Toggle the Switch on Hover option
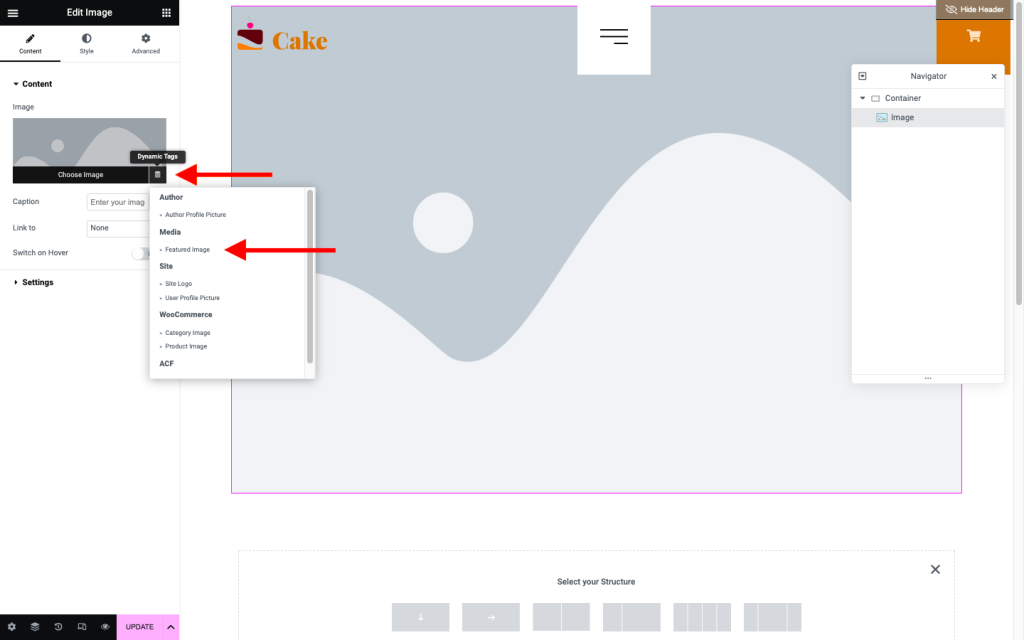Image resolution: width=1024 pixels, height=640 pixels. point(139,253)
